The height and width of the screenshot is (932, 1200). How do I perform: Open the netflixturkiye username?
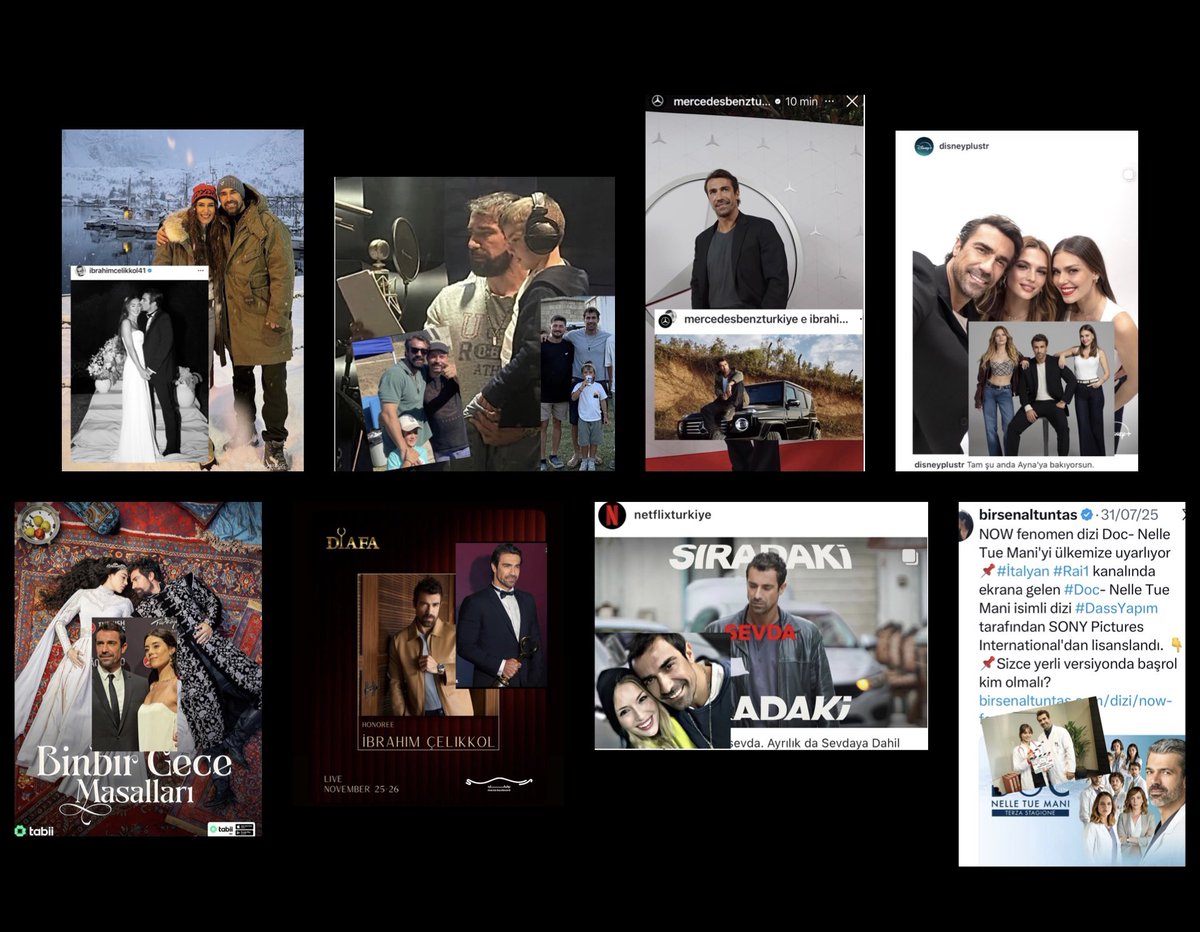coord(672,515)
